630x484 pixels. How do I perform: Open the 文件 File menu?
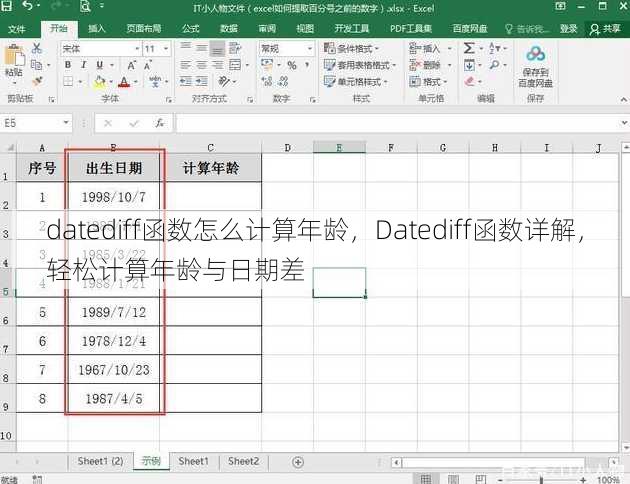(x=17, y=29)
